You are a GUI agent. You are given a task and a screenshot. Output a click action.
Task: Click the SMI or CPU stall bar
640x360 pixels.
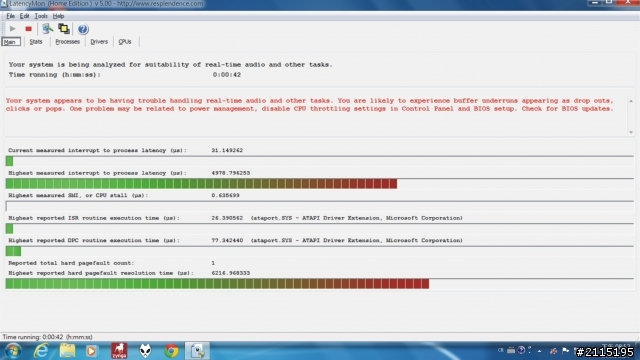pos(320,206)
